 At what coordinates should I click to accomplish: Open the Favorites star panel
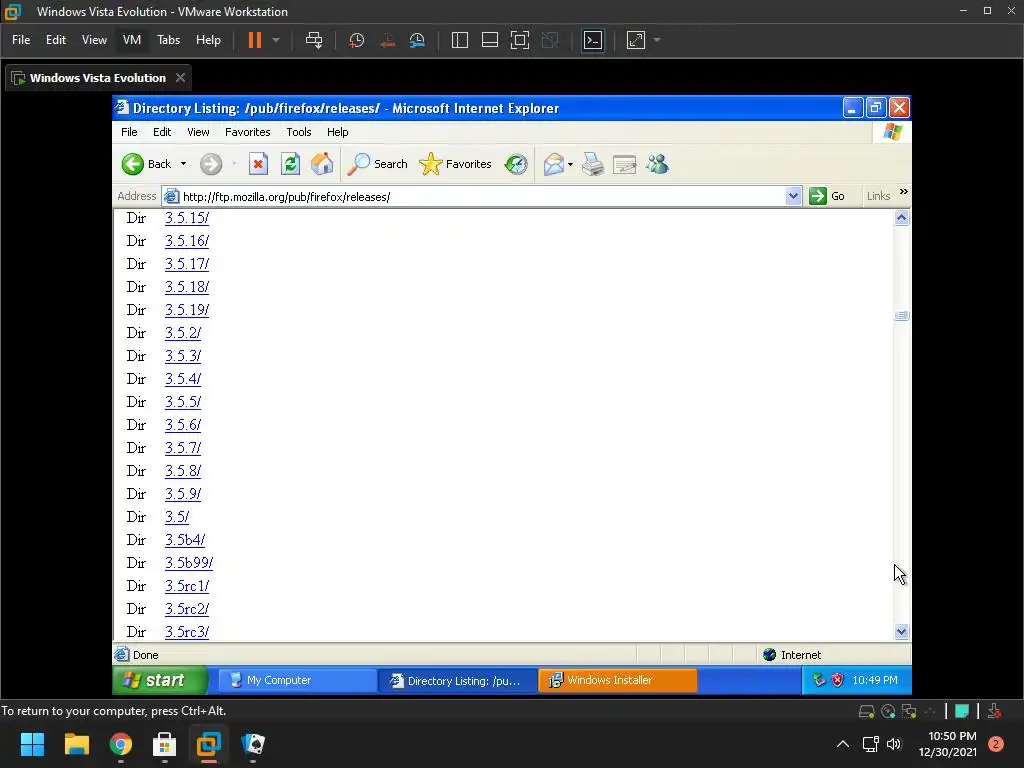[455, 164]
